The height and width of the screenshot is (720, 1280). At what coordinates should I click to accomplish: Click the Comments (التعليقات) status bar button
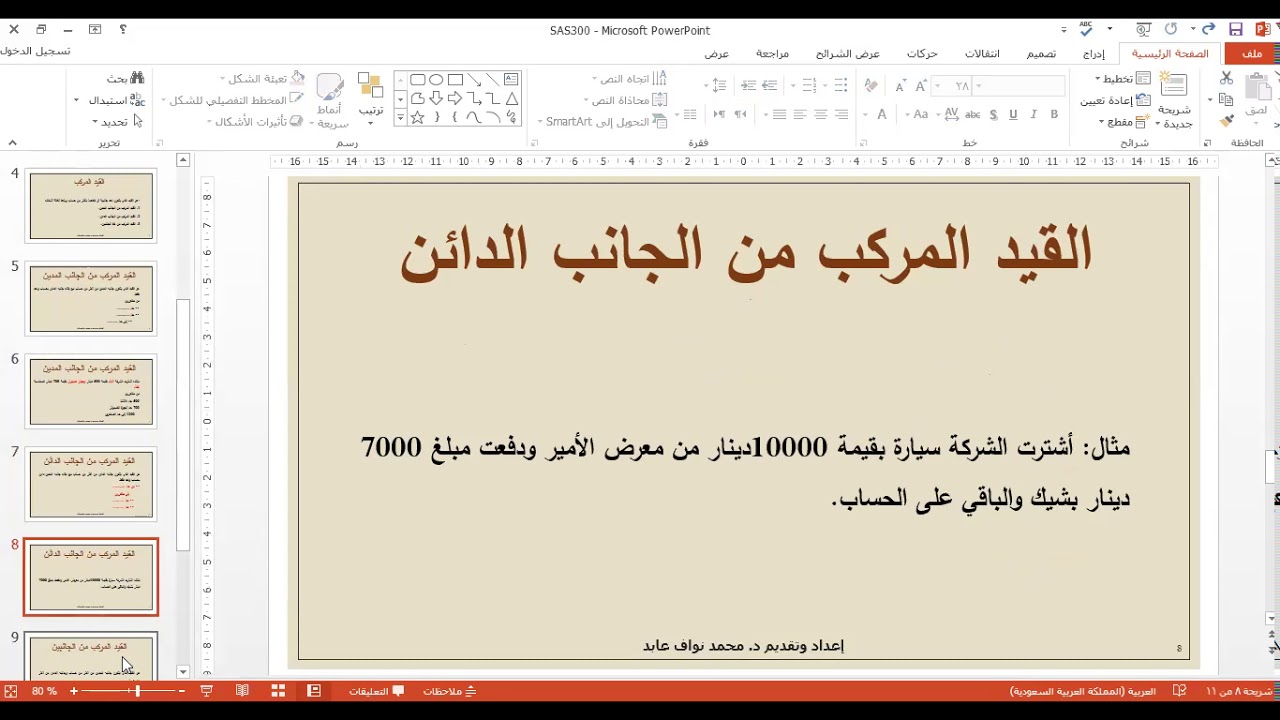(376, 691)
